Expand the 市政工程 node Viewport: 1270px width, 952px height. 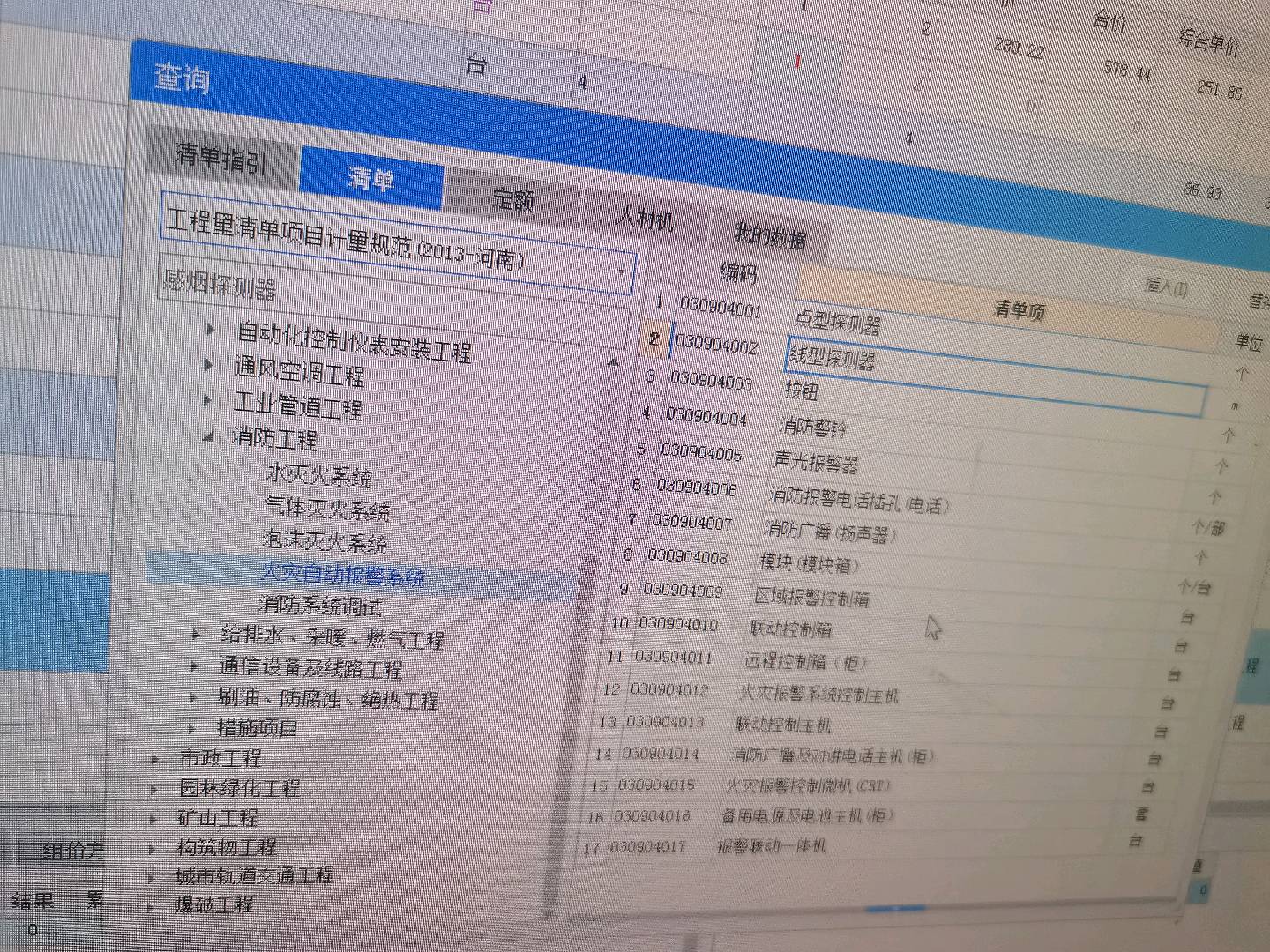pyautogui.click(x=155, y=759)
